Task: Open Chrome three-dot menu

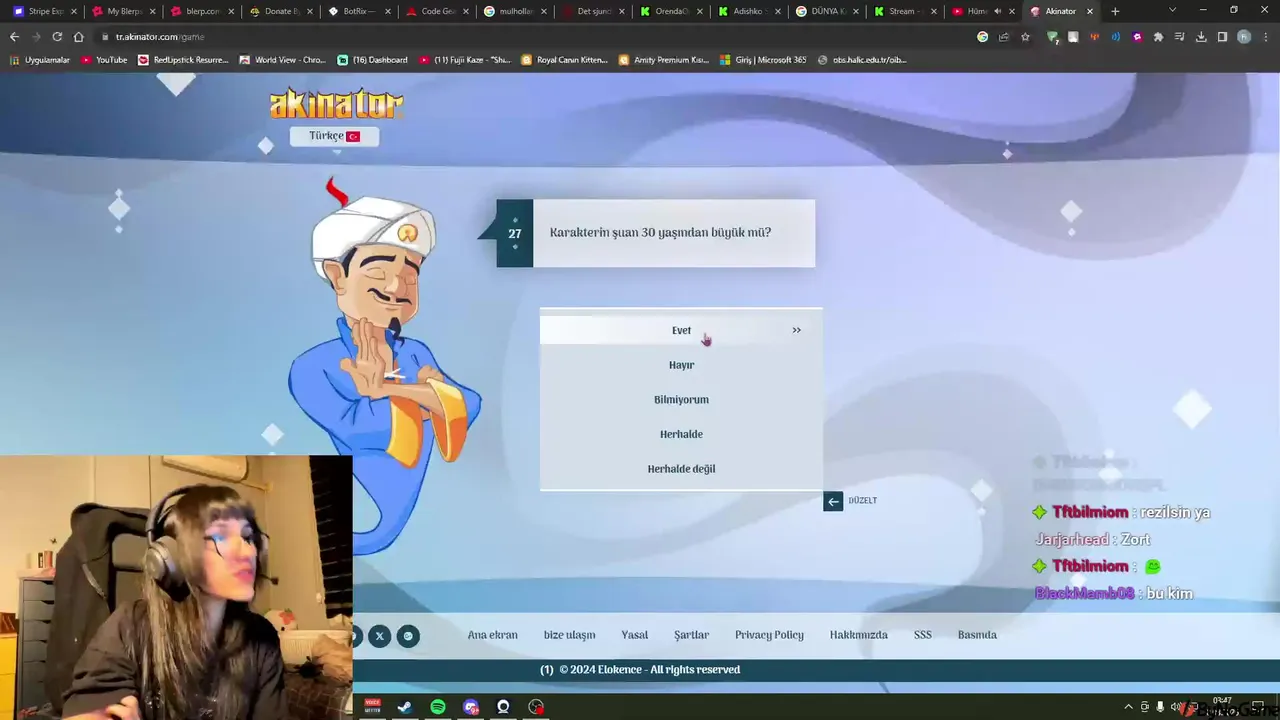Action: pyautogui.click(x=1265, y=37)
